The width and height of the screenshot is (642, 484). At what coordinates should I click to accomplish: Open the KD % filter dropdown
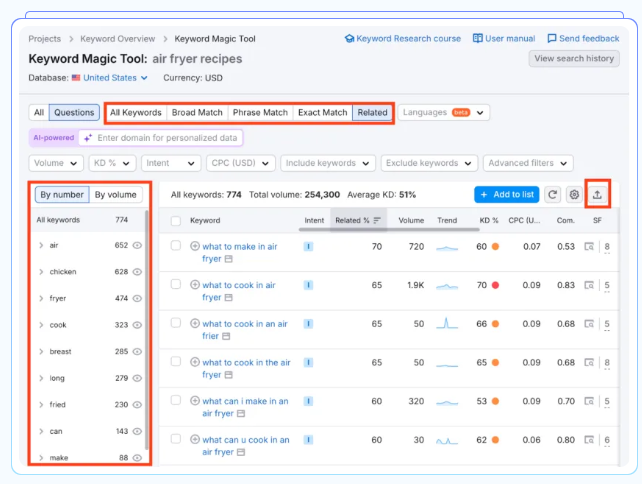click(112, 163)
